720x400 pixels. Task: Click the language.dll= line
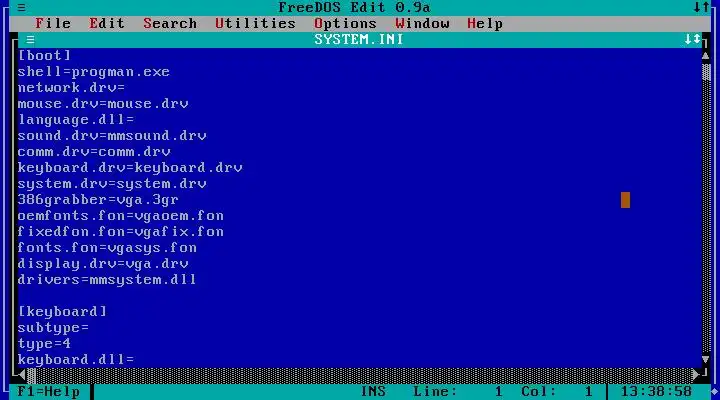76,120
